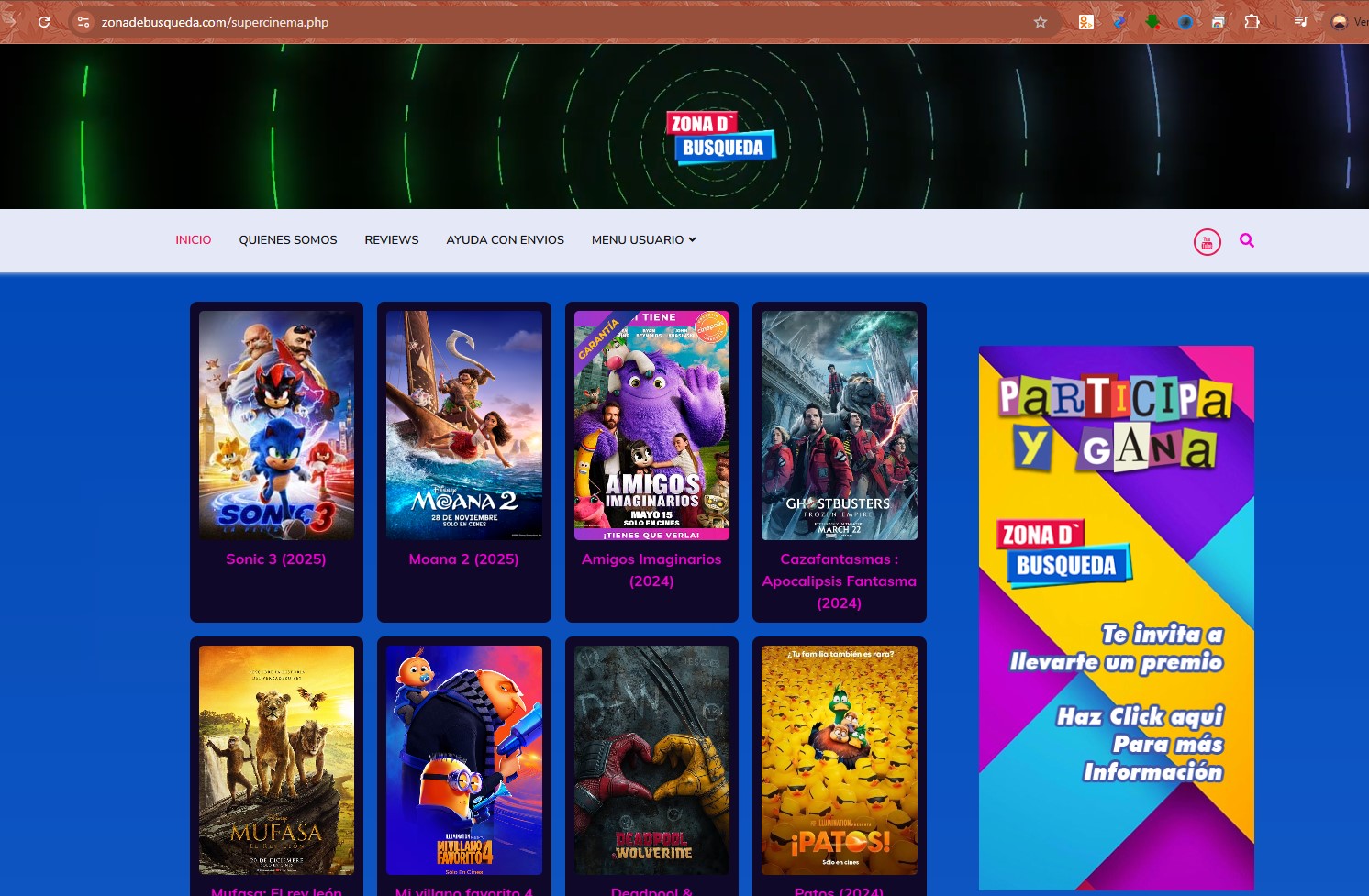Open the Moana 2 (2025) title link
Viewport: 1369px width, 896px height.
(463, 559)
